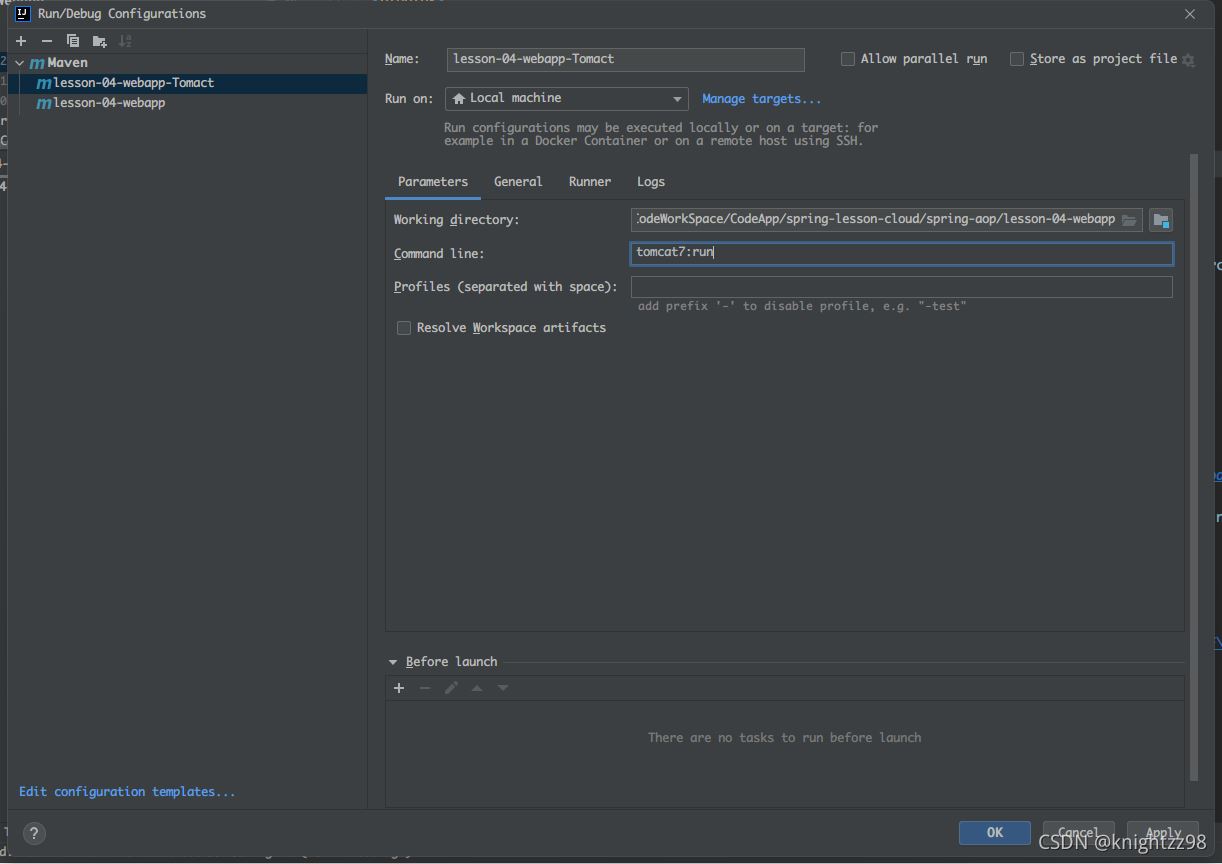Enable Allow parallel run checkbox
The width and height of the screenshot is (1222, 864).
coord(848,59)
